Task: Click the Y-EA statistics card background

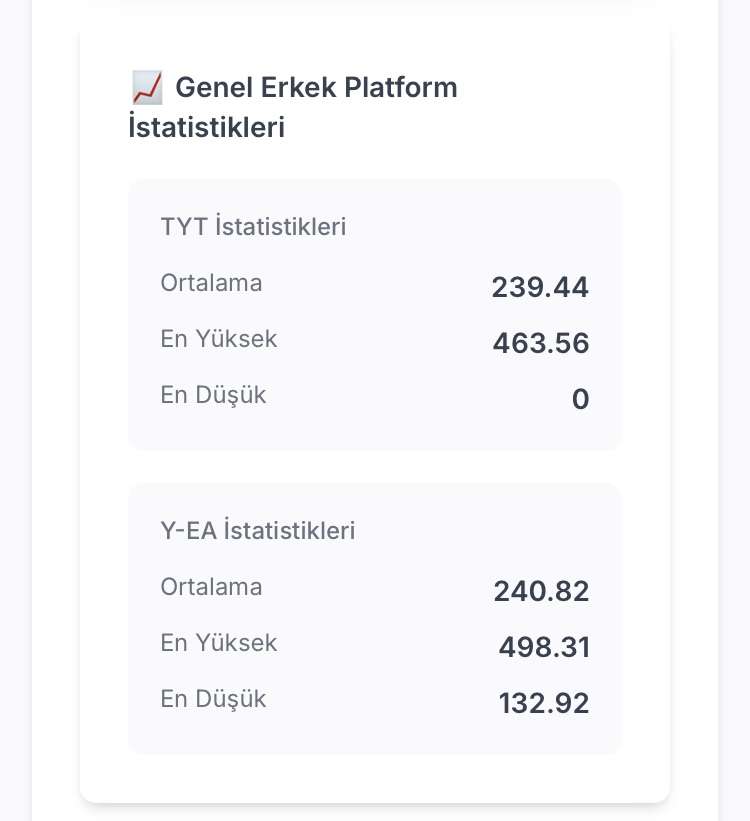Action: tap(374, 618)
